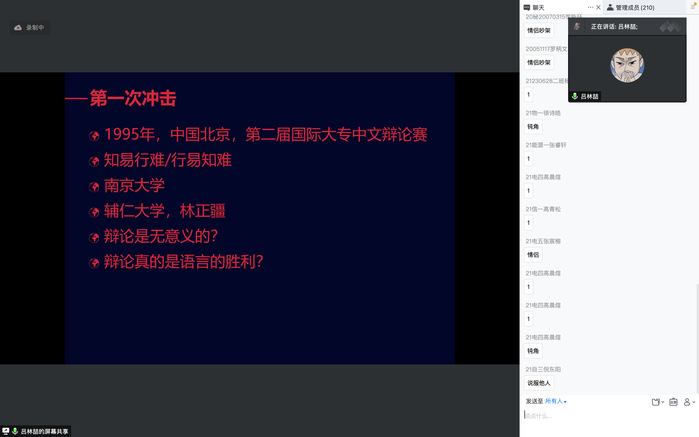Open the 管理成员 (210) members tab

click(x=630, y=7)
